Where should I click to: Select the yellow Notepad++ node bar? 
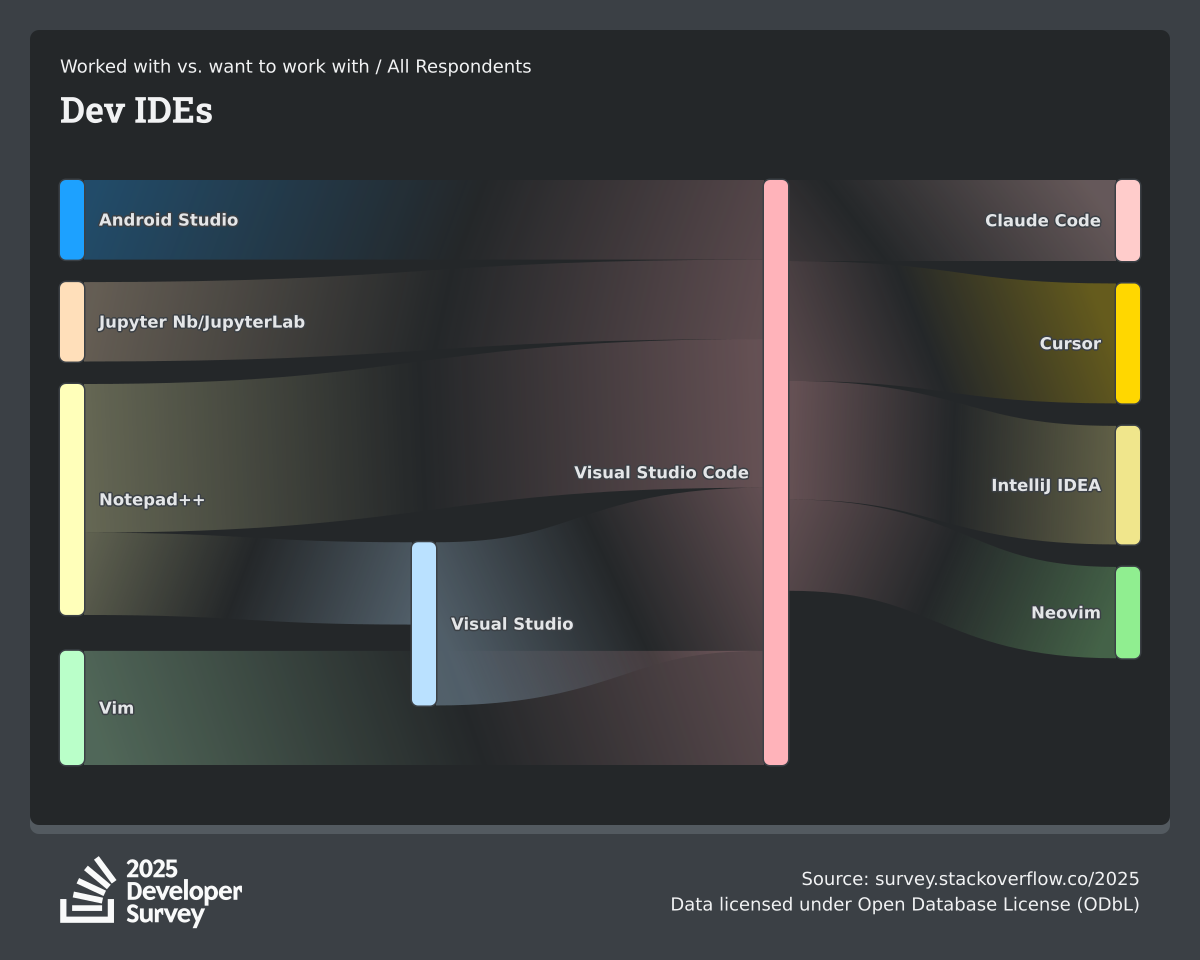(x=72, y=499)
